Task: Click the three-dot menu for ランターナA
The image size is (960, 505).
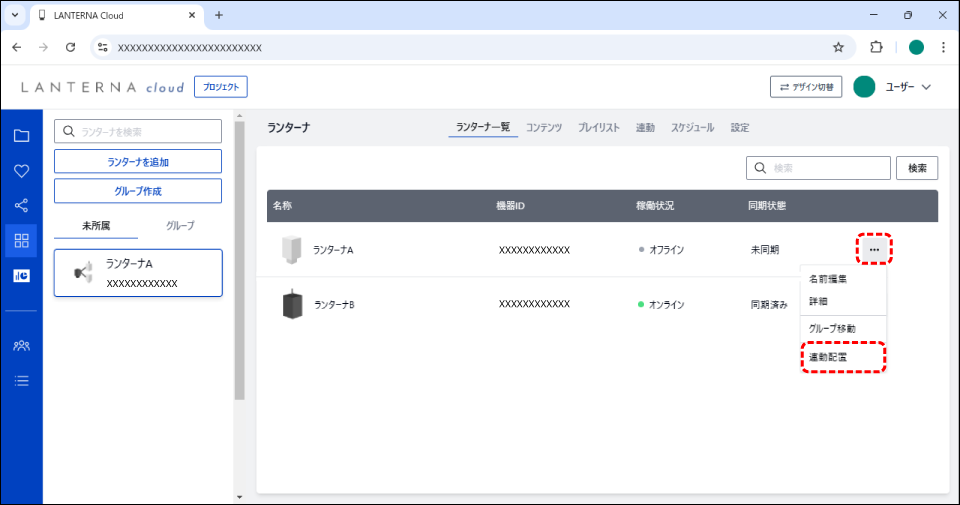Action: [x=874, y=249]
